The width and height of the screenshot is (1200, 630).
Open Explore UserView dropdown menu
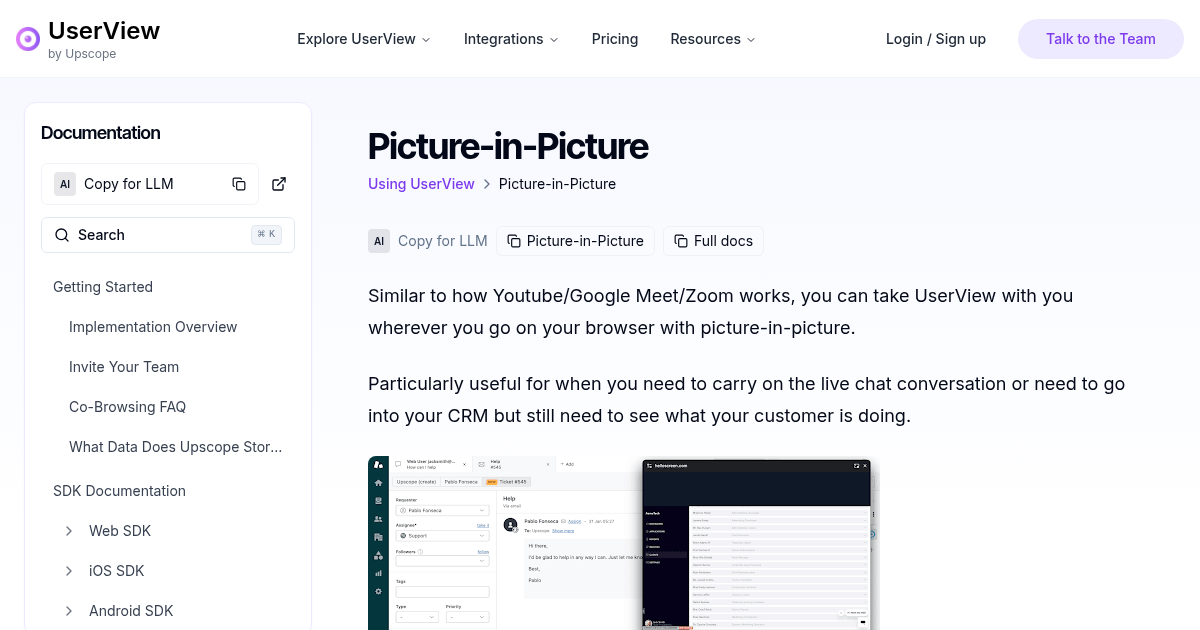point(364,39)
